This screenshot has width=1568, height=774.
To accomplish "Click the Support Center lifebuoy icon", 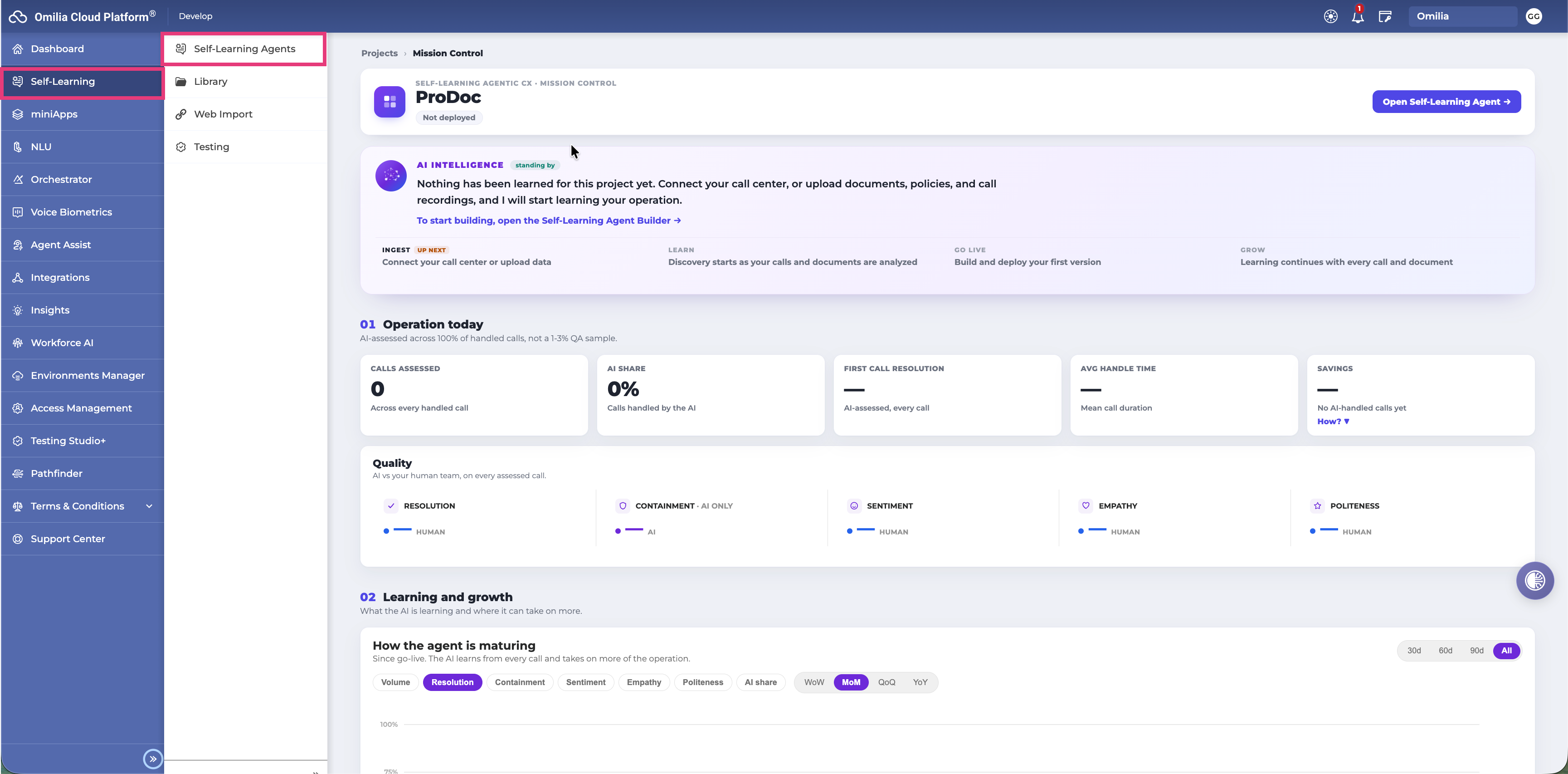I will pos(18,539).
